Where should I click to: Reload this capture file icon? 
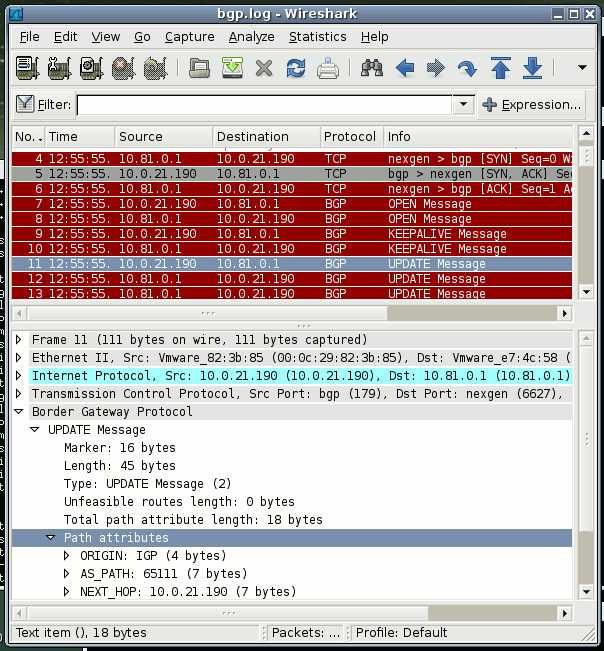click(296, 69)
